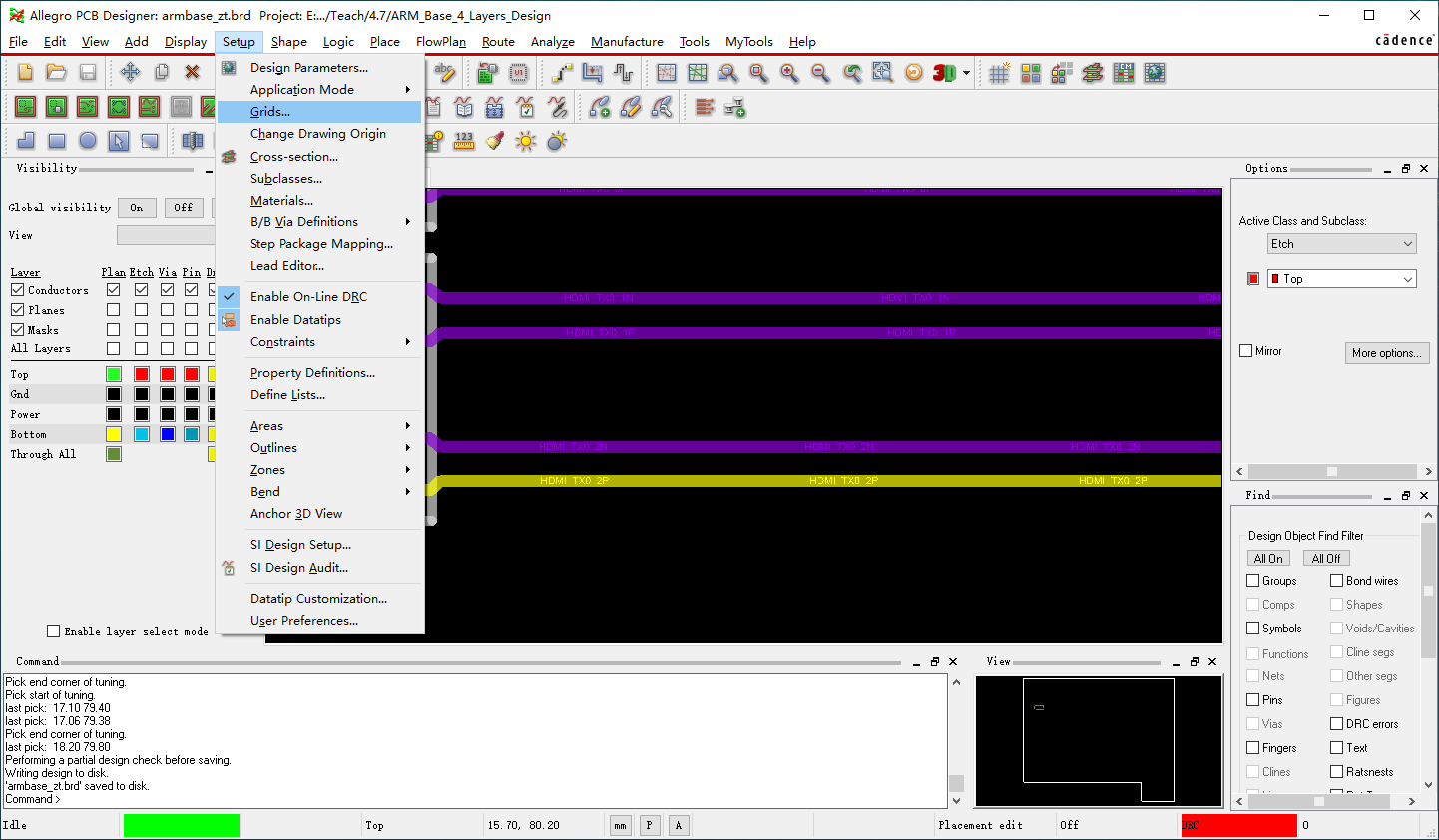The height and width of the screenshot is (840, 1439).
Task: Open the Etch class dropdown
Action: pyautogui.click(x=1342, y=244)
